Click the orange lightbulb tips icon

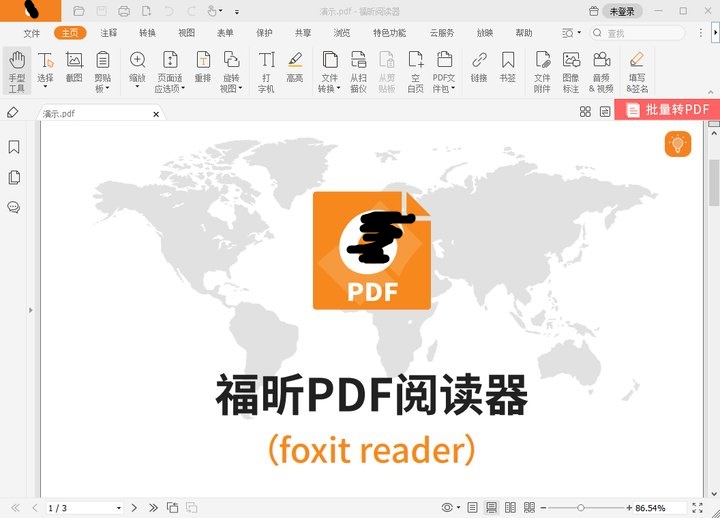678,144
